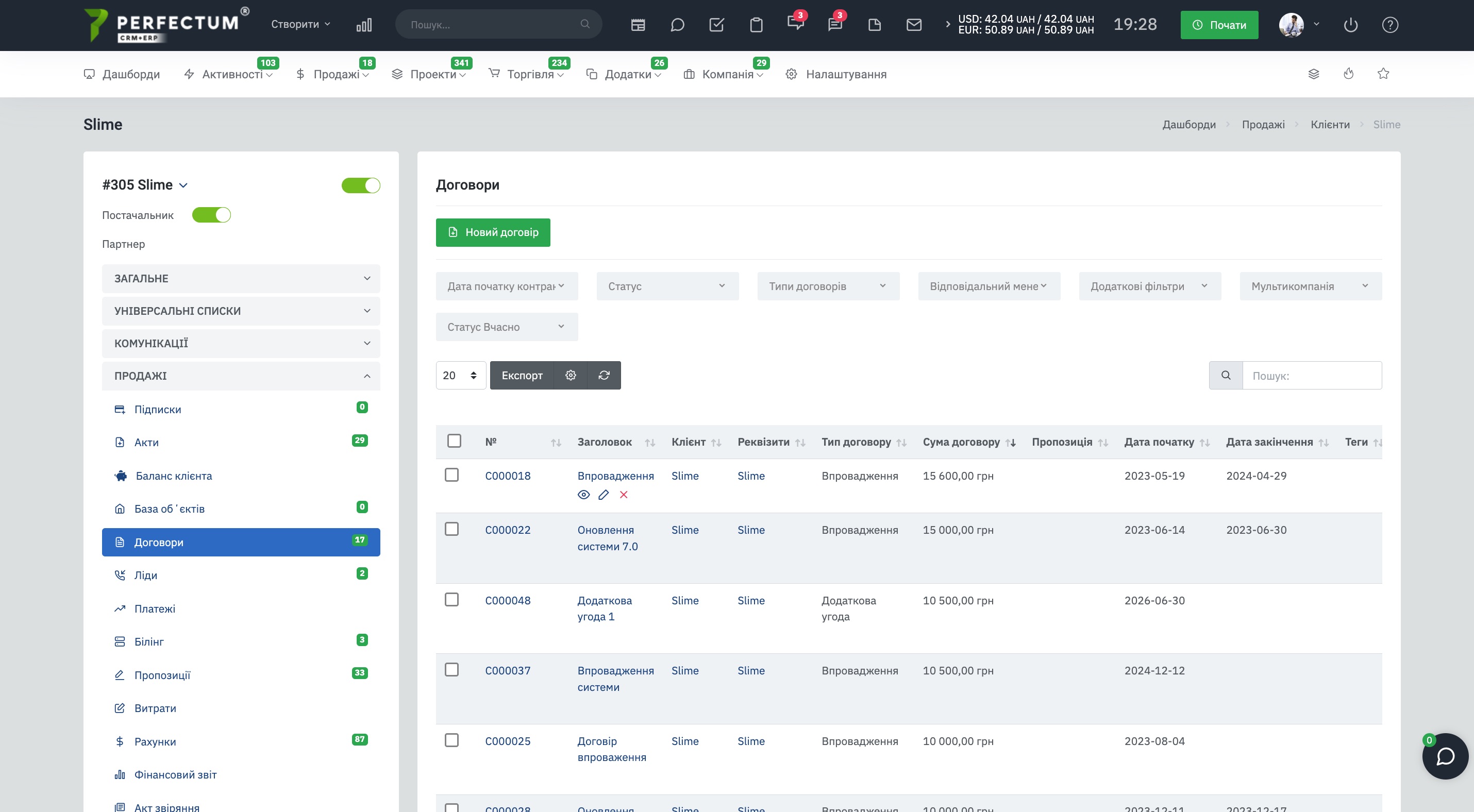The height and width of the screenshot is (812, 1474).
Task: Click the power logout icon
Action: click(1351, 25)
